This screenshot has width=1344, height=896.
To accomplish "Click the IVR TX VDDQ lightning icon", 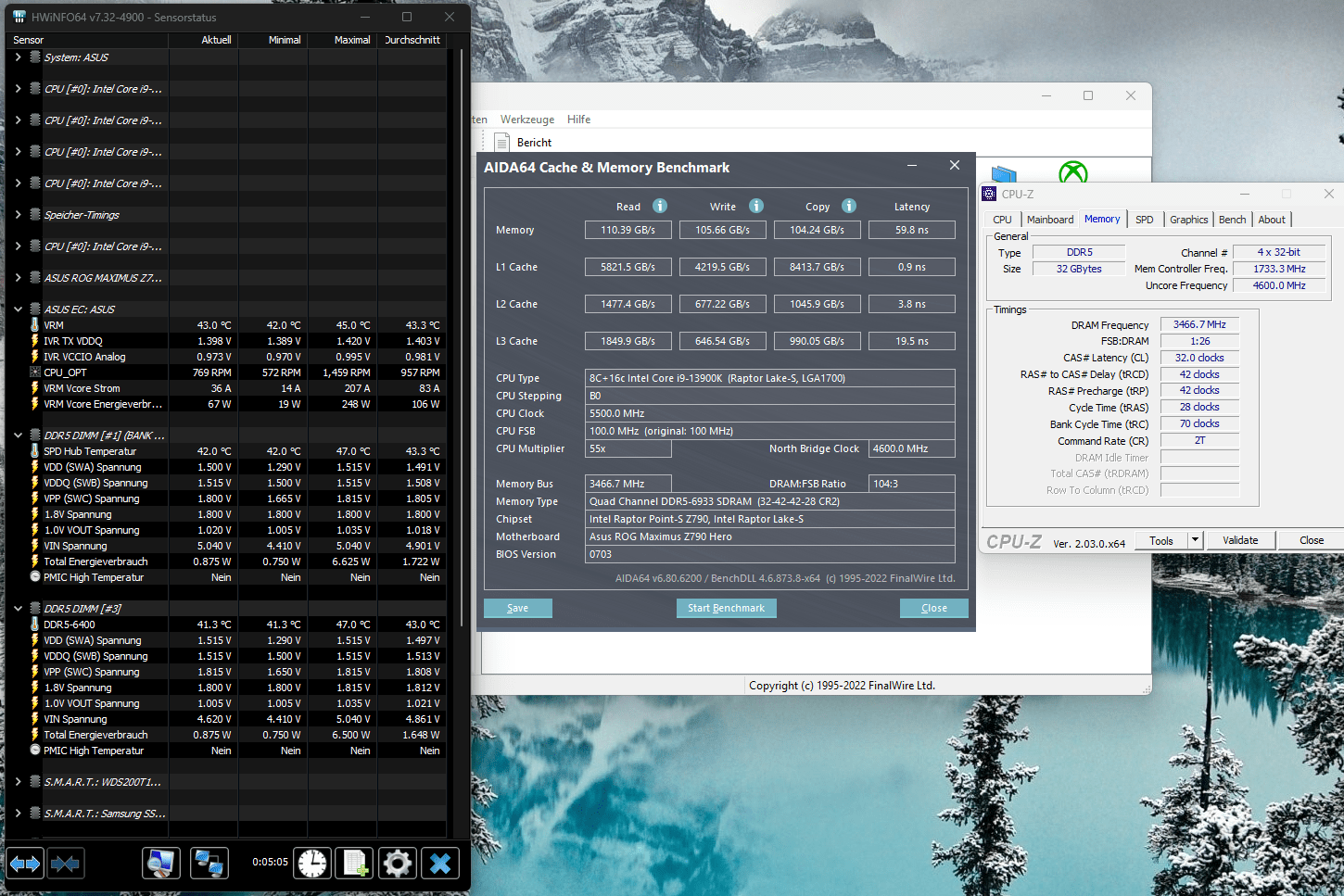I will point(35,341).
